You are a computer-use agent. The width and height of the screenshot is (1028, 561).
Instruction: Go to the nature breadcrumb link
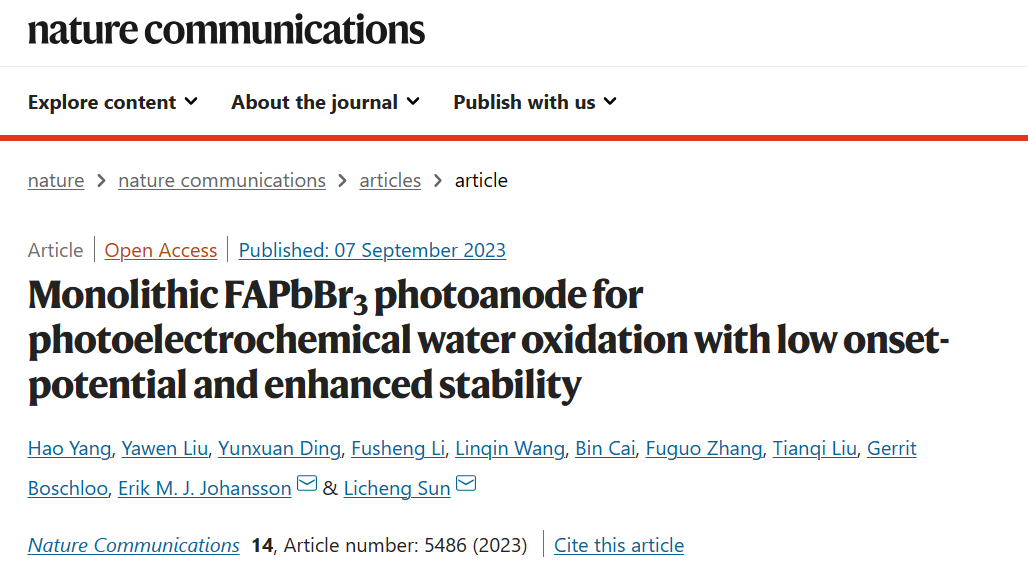click(x=56, y=180)
